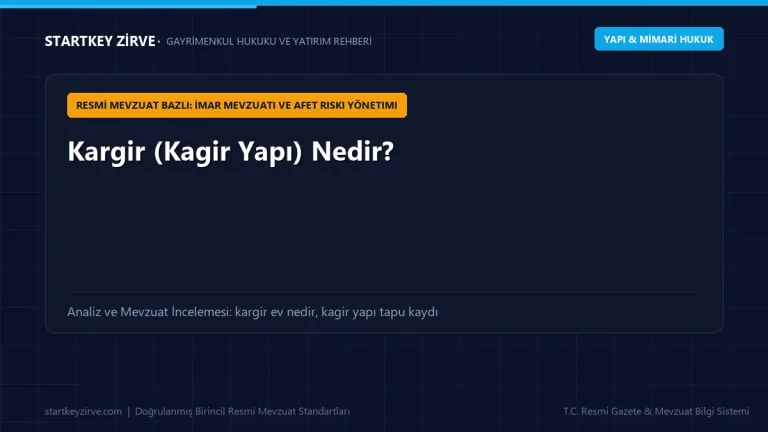Select the GAYRİMENKUL HUKUKU VE YATIRIM REHBERİ subtitle
Screen dimensions: 768x432
[269, 42]
